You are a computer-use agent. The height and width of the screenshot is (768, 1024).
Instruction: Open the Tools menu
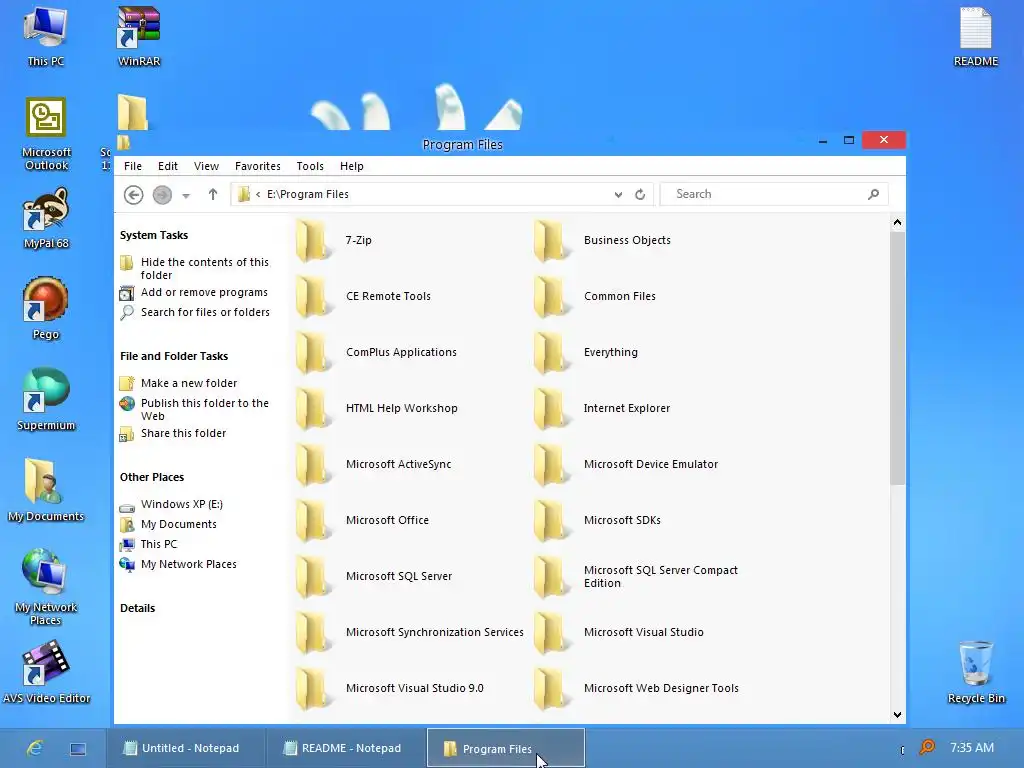click(x=310, y=166)
